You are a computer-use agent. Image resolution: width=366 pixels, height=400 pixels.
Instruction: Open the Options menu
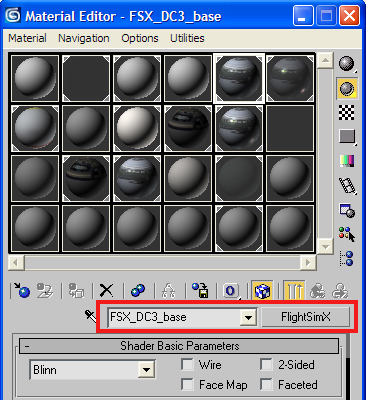[140, 38]
